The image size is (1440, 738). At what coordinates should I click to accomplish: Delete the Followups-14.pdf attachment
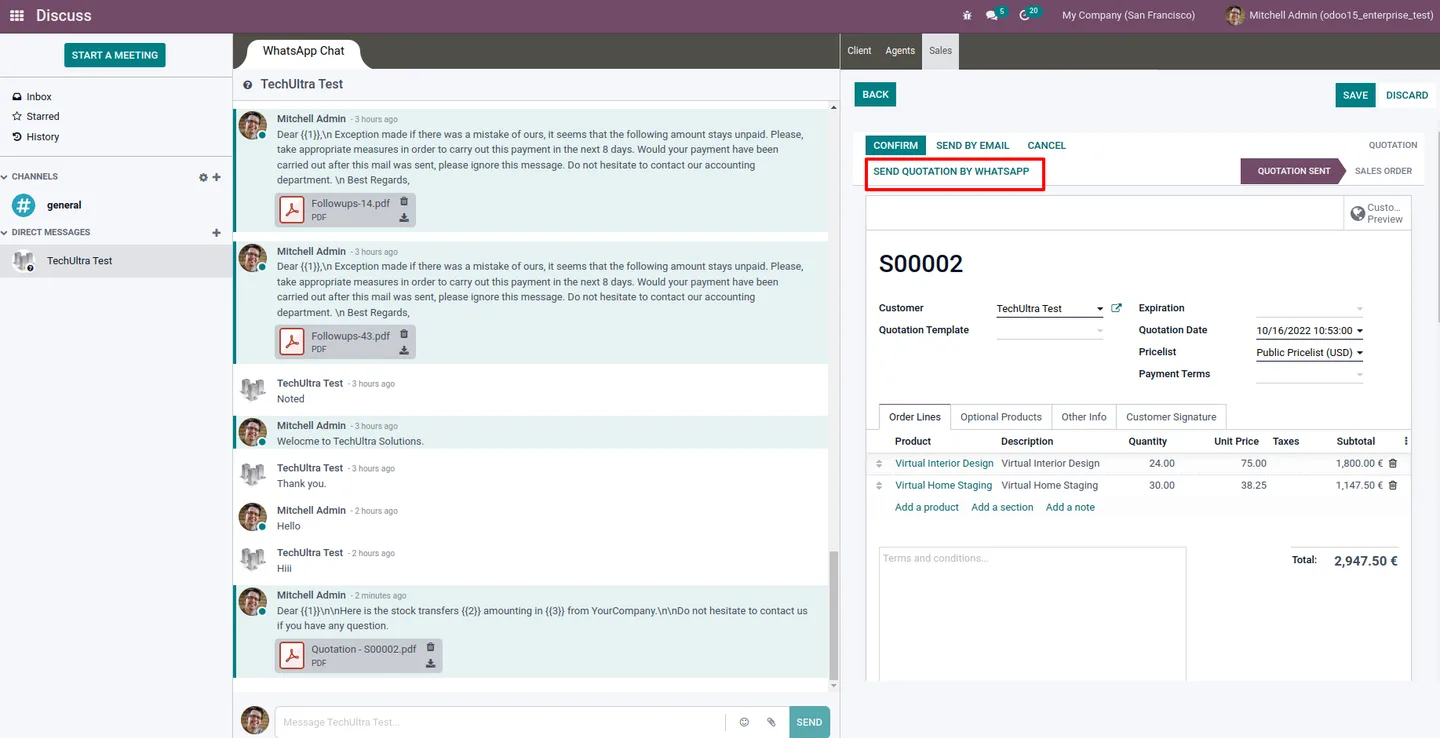404,201
